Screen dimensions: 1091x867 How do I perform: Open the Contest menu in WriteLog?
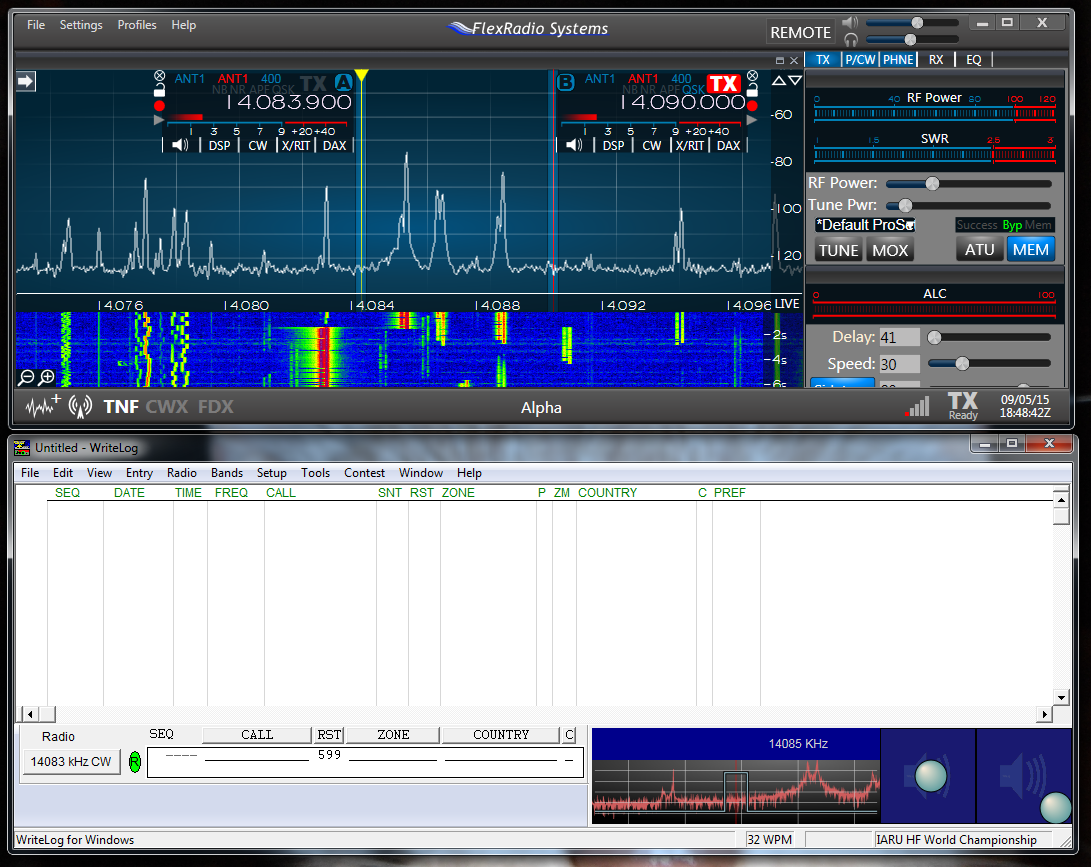click(x=364, y=473)
